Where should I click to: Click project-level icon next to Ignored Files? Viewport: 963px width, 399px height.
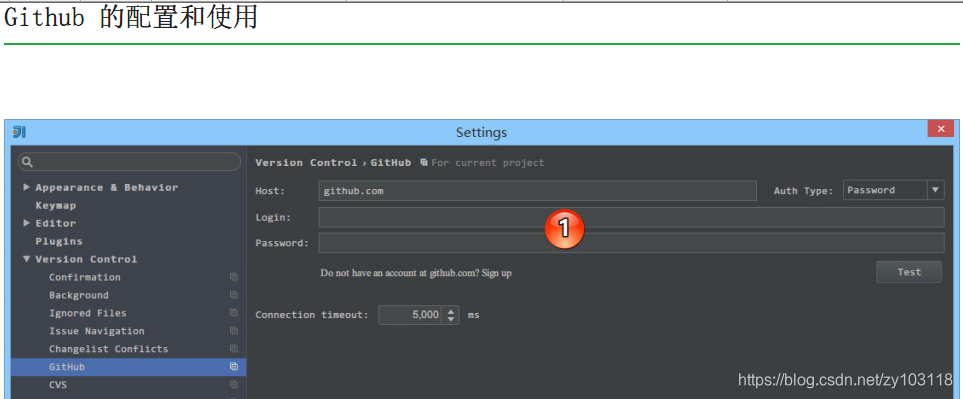tap(234, 313)
